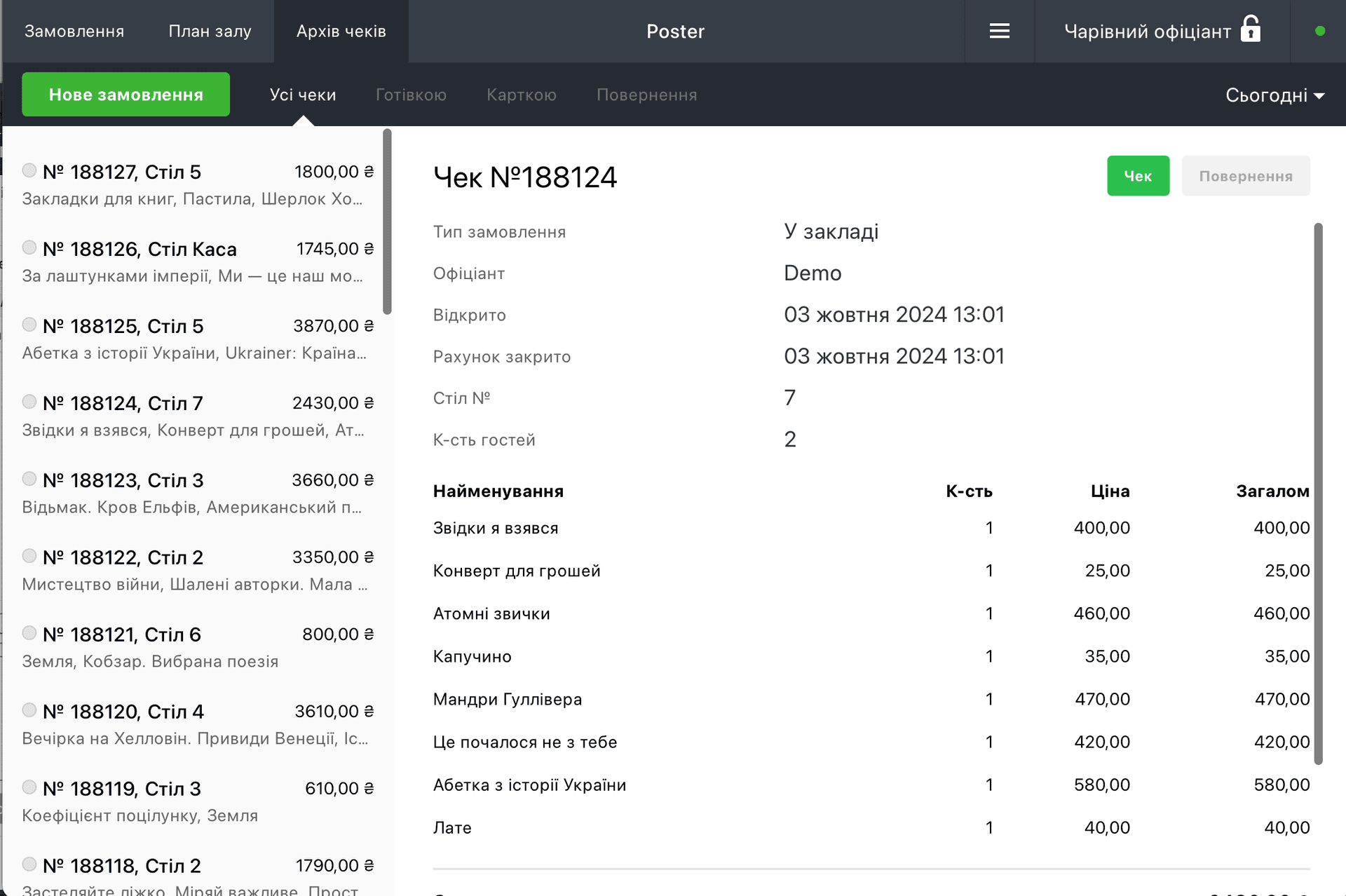Click item Лате in the receipt
1346x896 pixels.
pyautogui.click(x=452, y=827)
